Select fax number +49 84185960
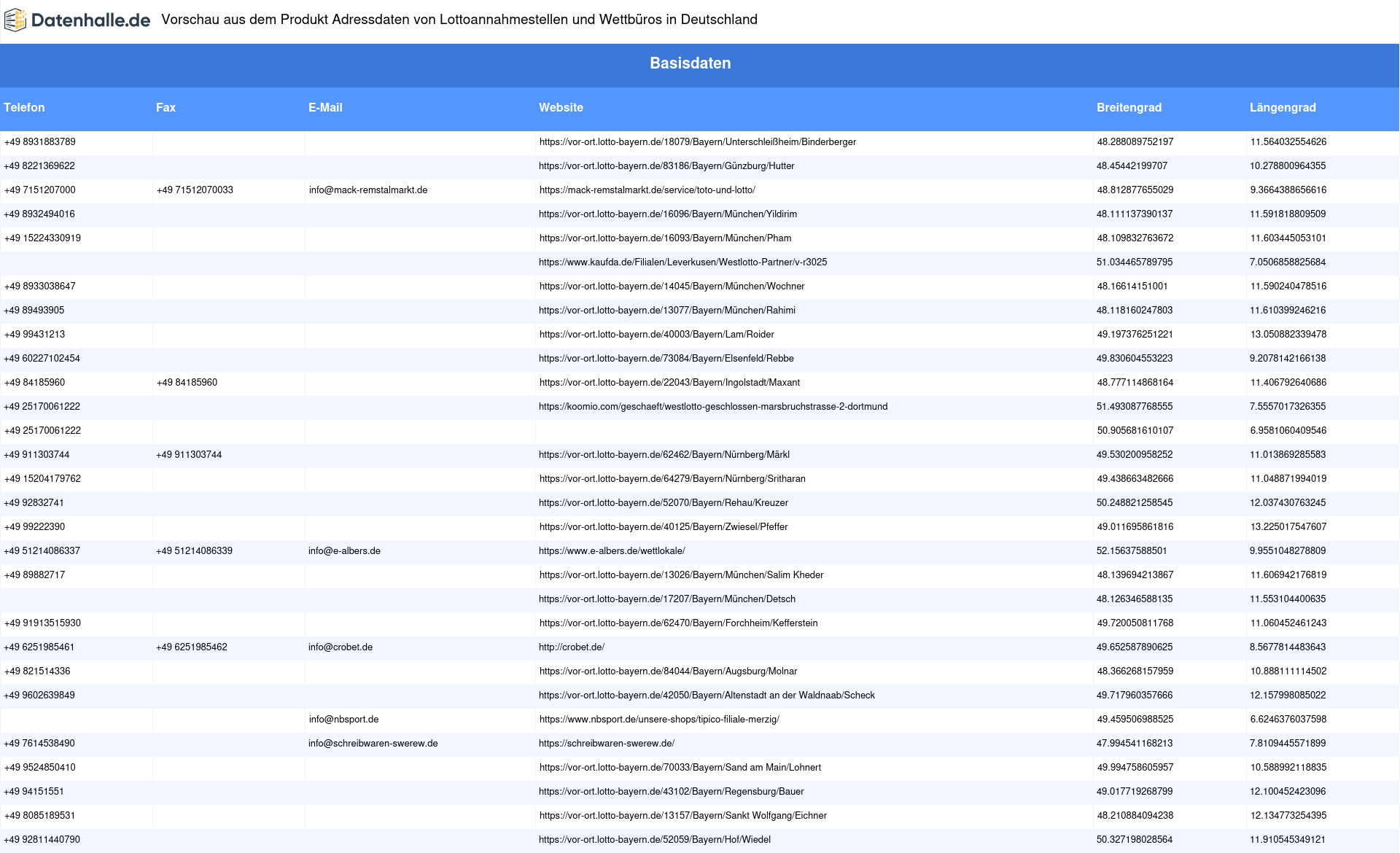This screenshot has width=1400, height=853. [x=187, y=383]
